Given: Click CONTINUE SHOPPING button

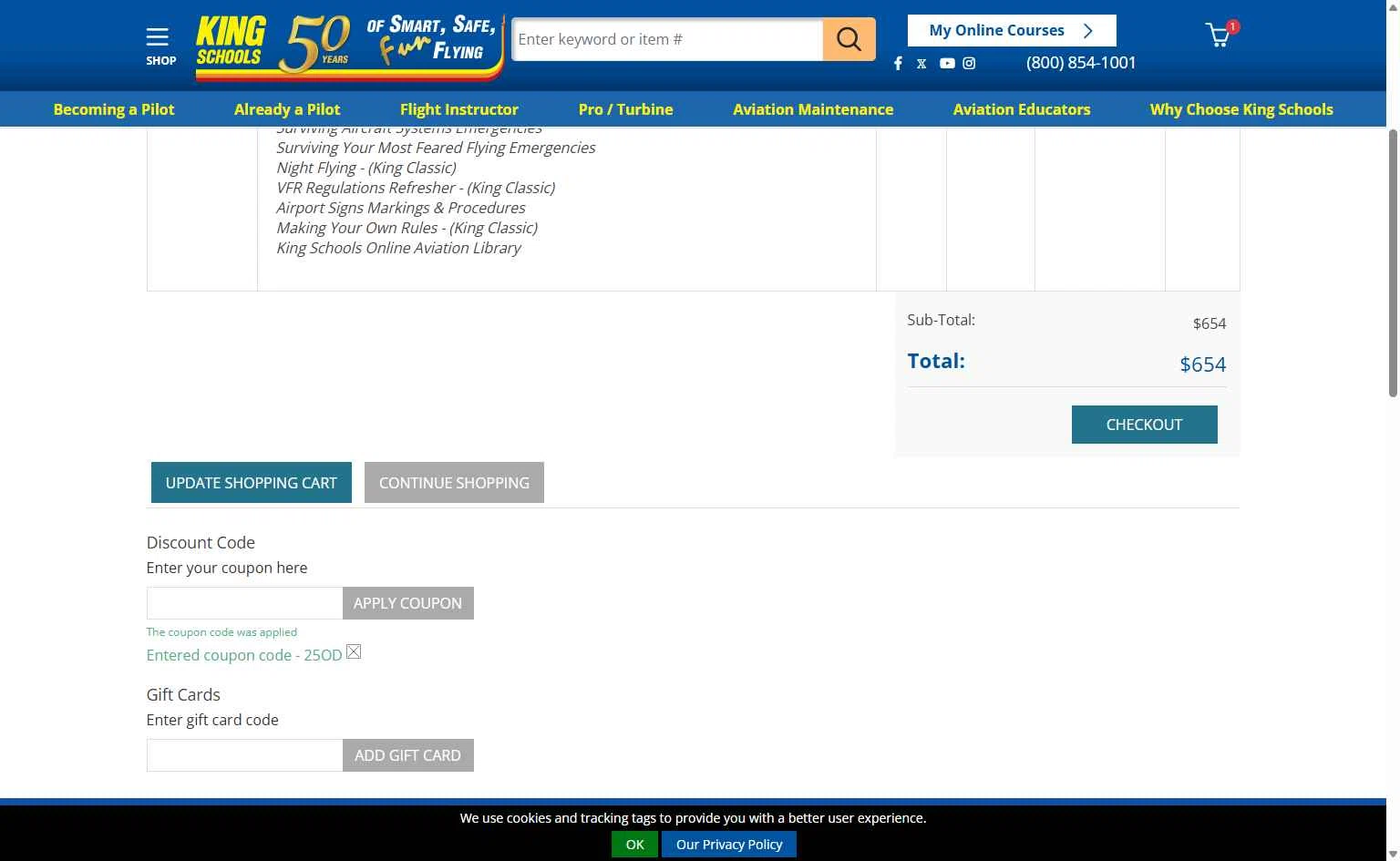Looking at the screenshot, I should coord(454,482).
